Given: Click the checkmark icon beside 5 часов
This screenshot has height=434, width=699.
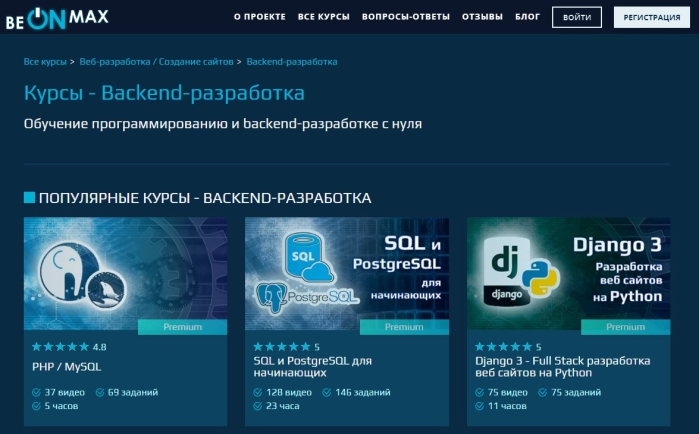Looking at the screenshot, I should click(x=37, y=406).
